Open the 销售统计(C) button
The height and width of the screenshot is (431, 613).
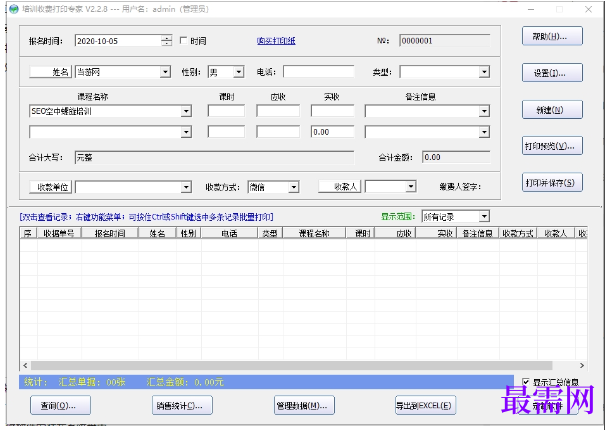182,405
